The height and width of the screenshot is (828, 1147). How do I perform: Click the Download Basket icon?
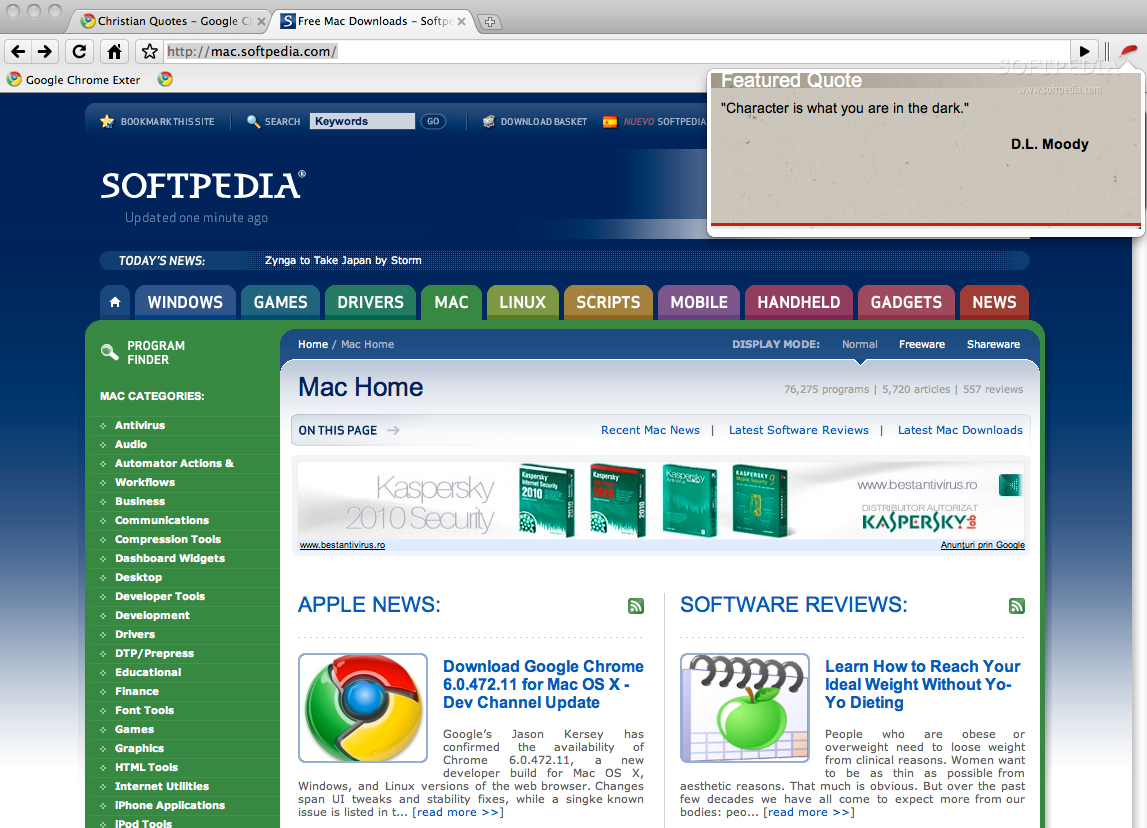click(x=489, y=121)
